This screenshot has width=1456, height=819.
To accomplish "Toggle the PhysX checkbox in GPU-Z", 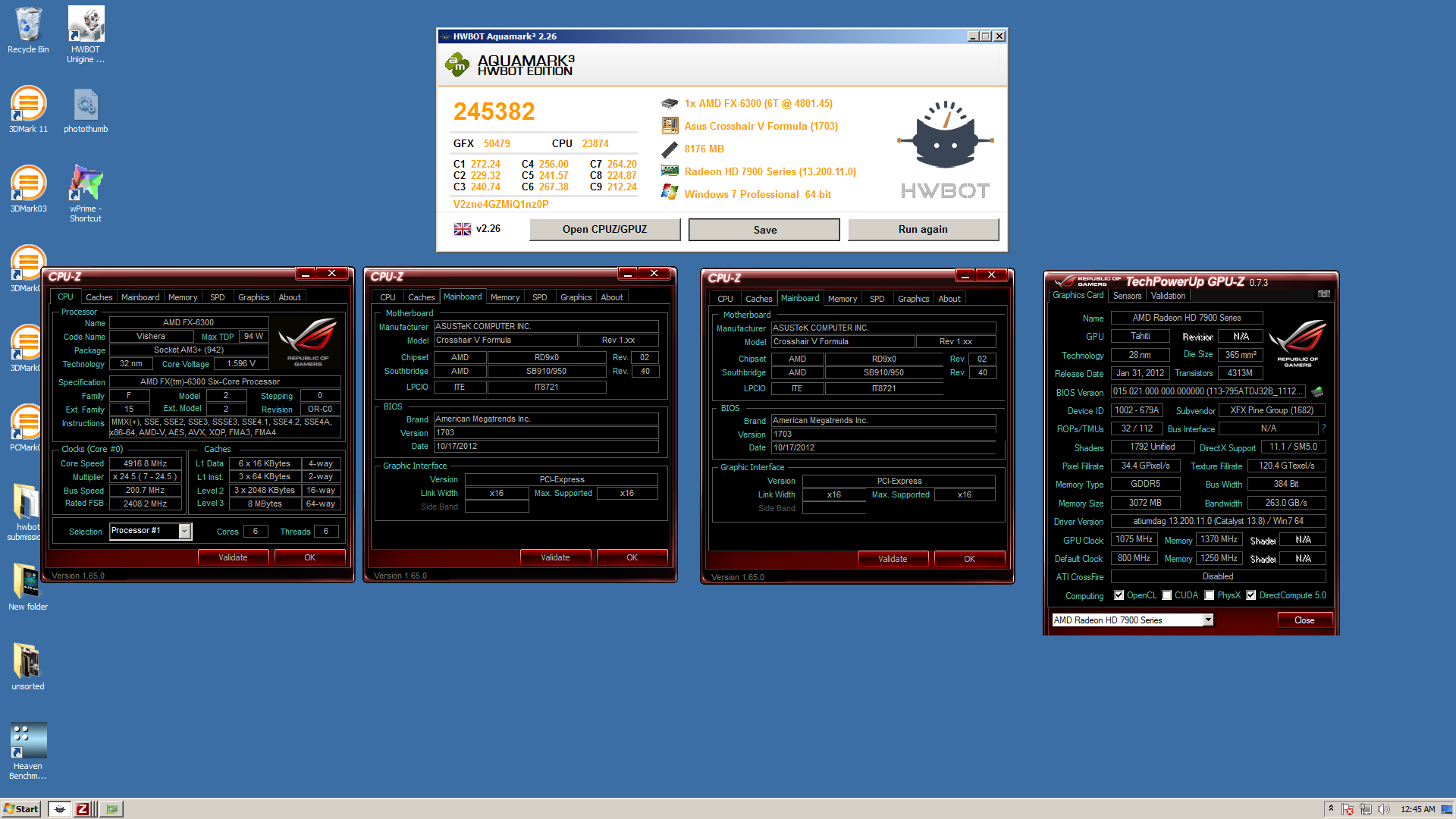I will point(1209,595).
